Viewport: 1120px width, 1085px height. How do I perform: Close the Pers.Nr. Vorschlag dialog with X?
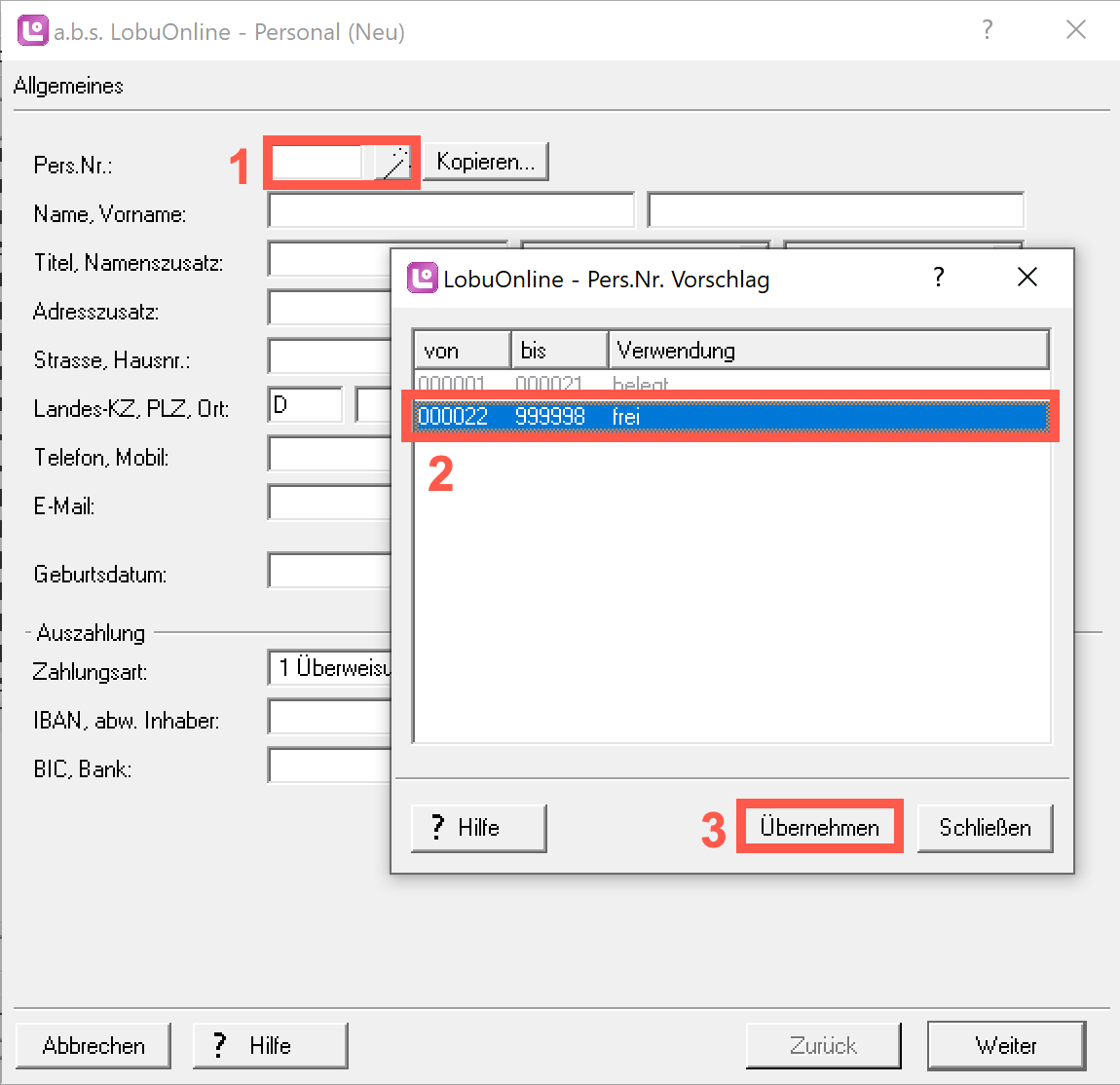(1027, 278)
